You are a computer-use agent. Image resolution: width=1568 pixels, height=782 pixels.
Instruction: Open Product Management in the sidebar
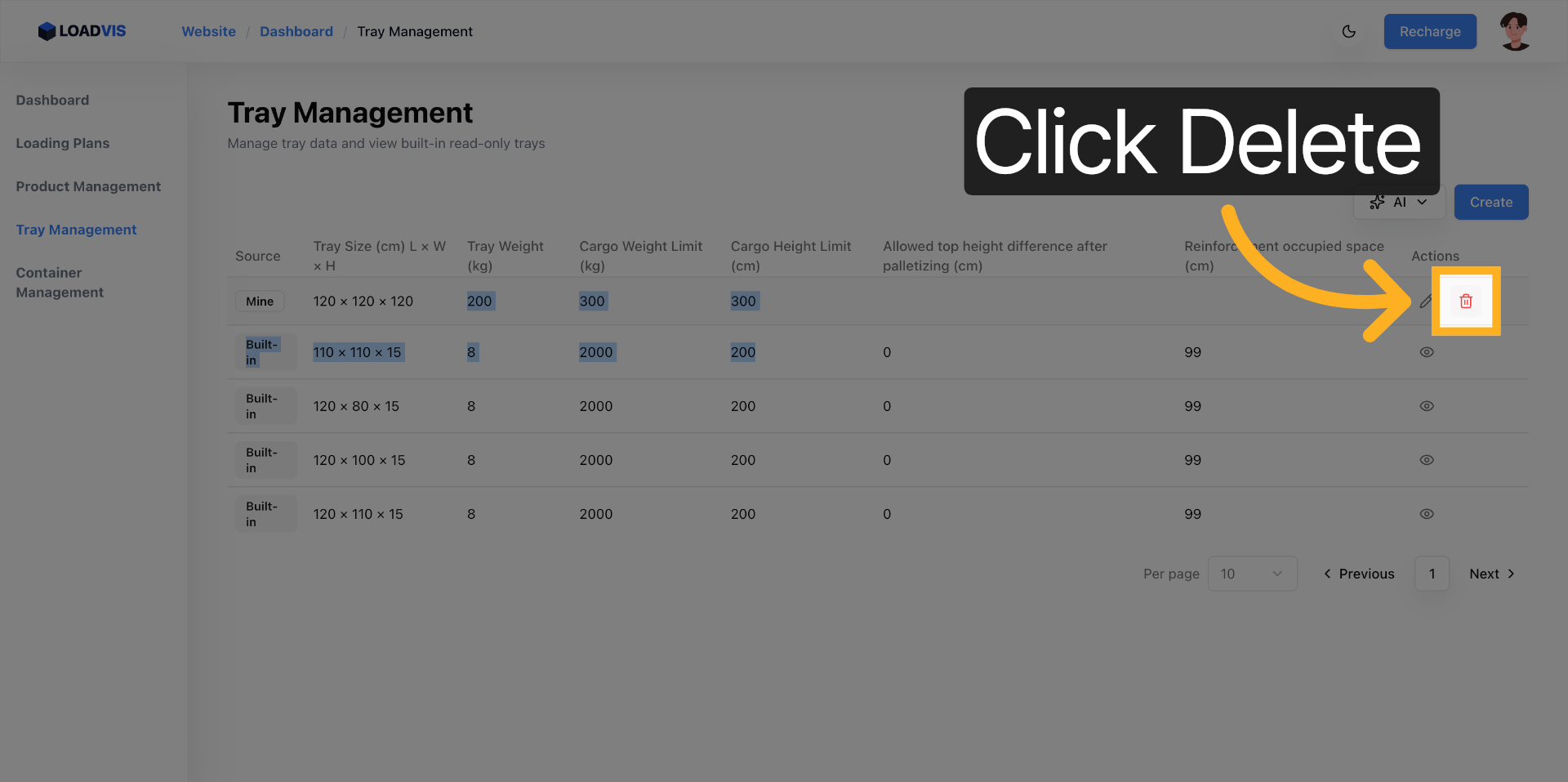point(88,186)
